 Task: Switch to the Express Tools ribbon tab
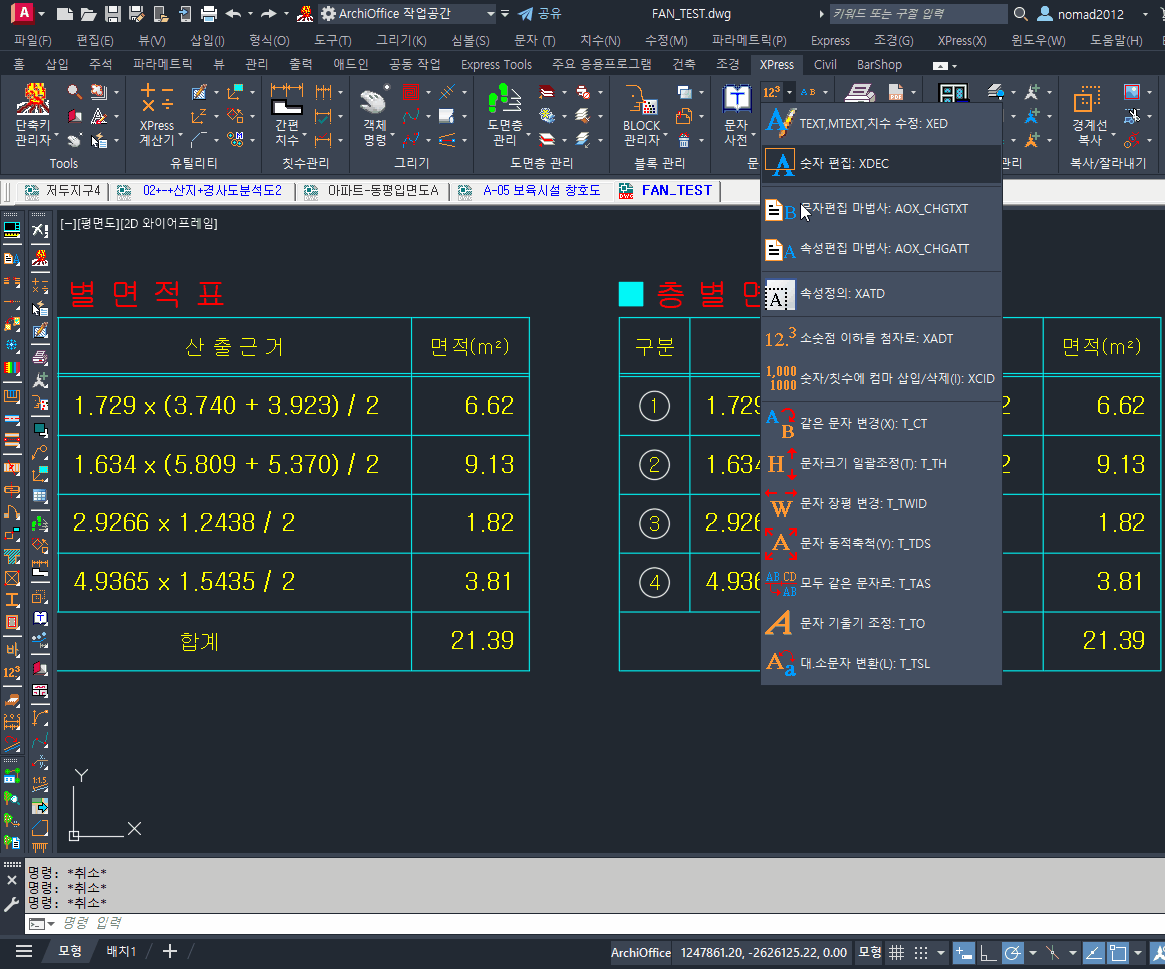click(x=496, y=65)
